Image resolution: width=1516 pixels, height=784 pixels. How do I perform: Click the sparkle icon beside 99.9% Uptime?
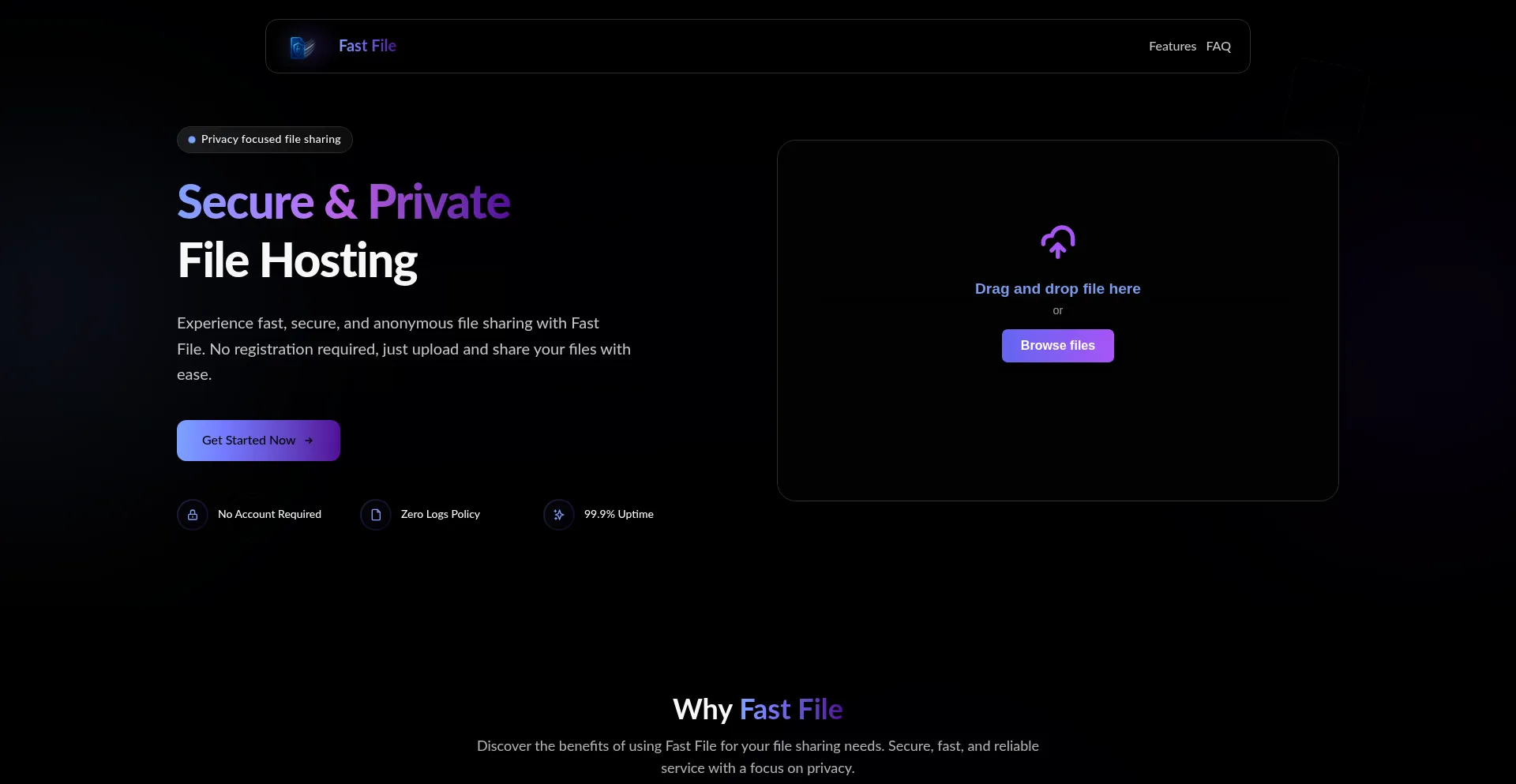pos(559,515)
